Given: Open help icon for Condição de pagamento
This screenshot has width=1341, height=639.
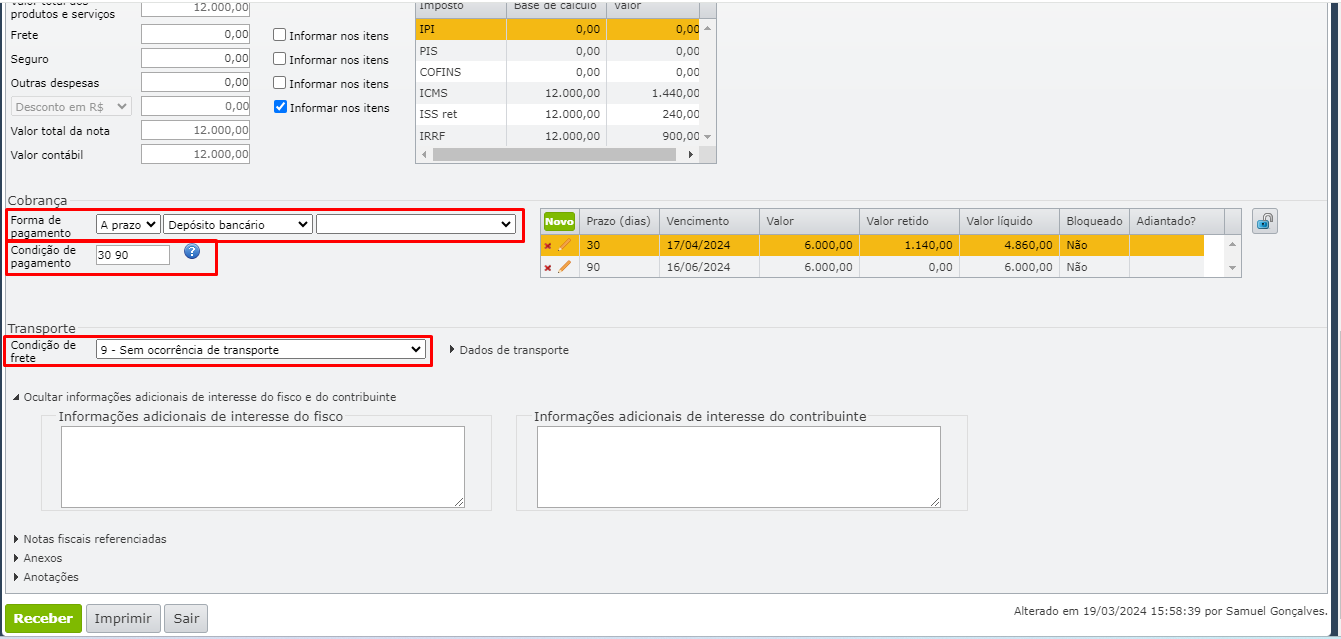Looking at the screenshot, I should pyautogui.click(x=192, y=252).
